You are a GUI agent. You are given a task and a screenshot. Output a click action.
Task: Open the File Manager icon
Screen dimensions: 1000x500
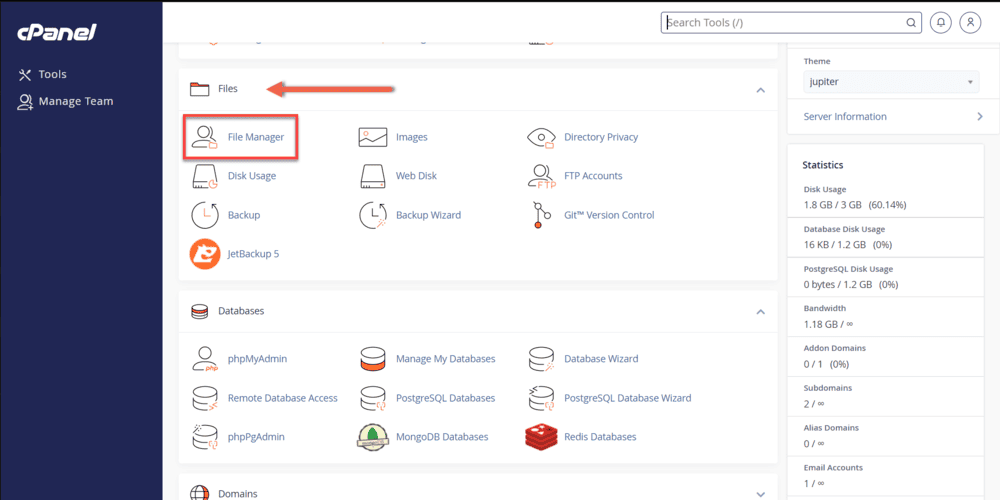205,137
